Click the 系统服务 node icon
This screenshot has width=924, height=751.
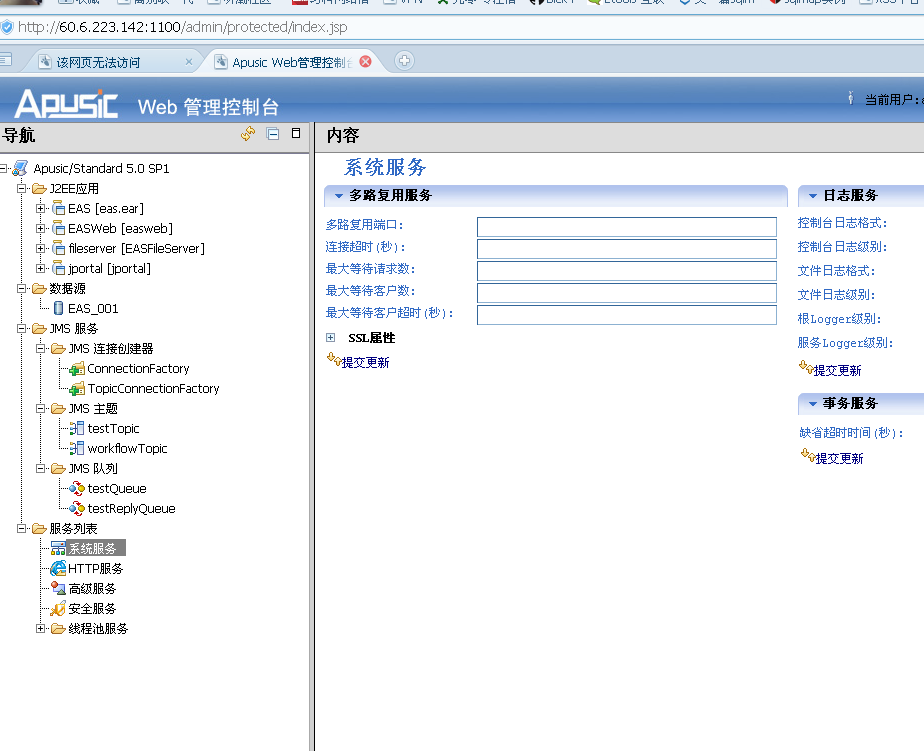58,548
